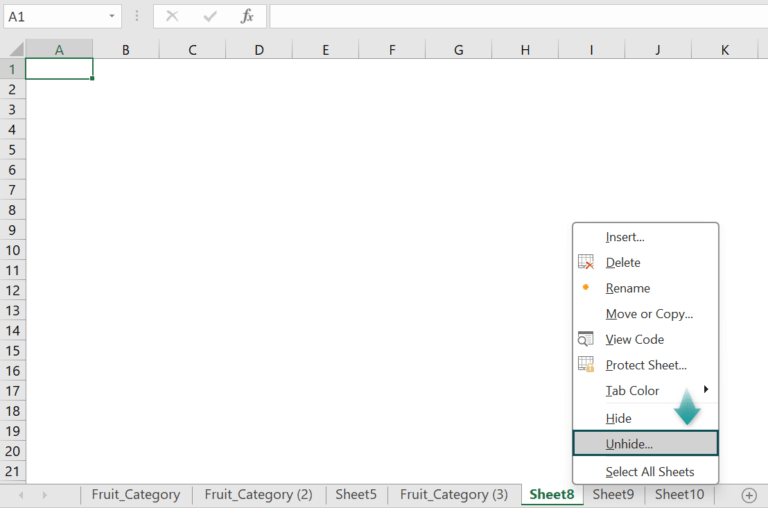
Task: Click the View Code icon in context menu
Action: 586,339
